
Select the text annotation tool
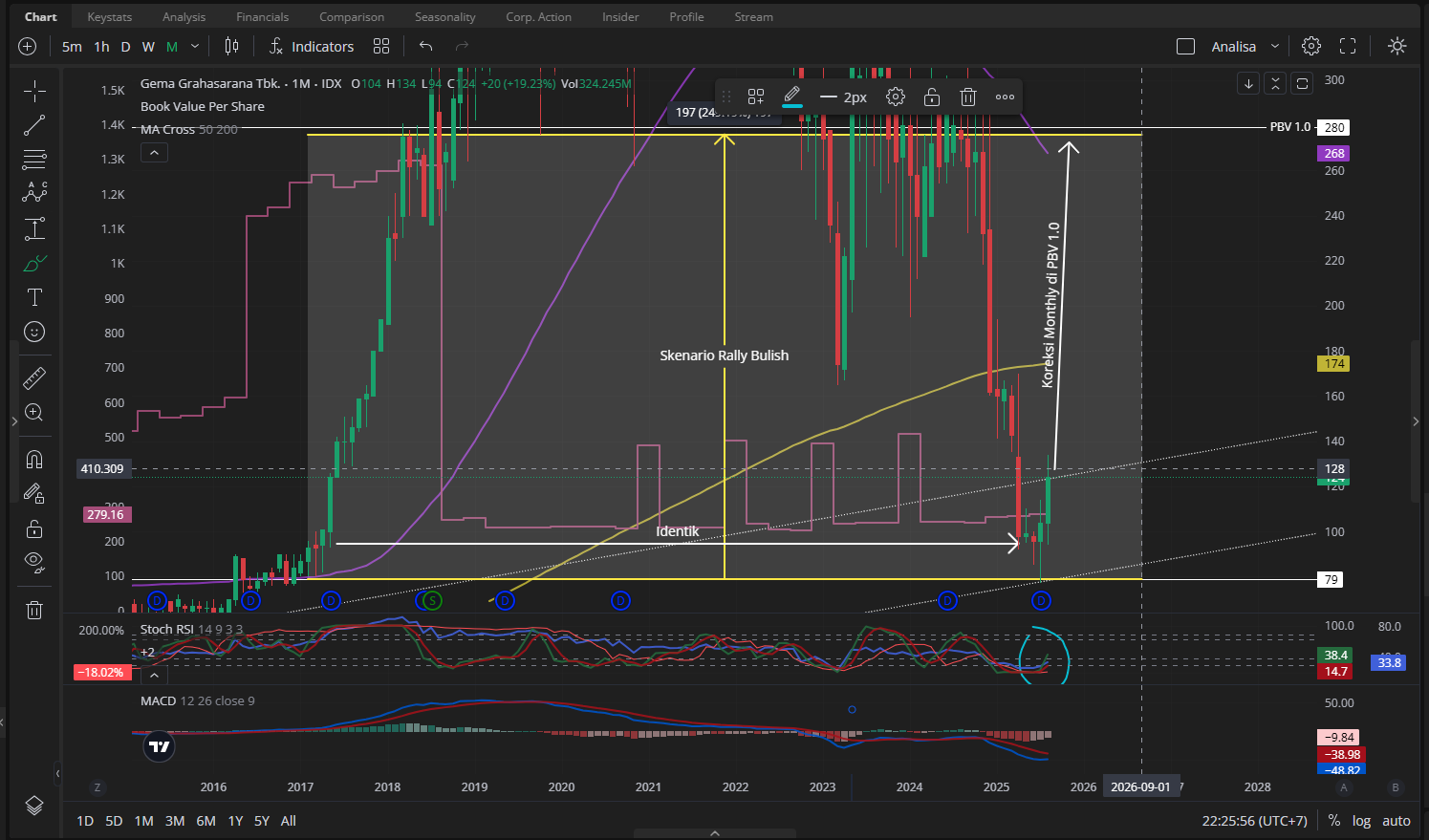point(34,297)
